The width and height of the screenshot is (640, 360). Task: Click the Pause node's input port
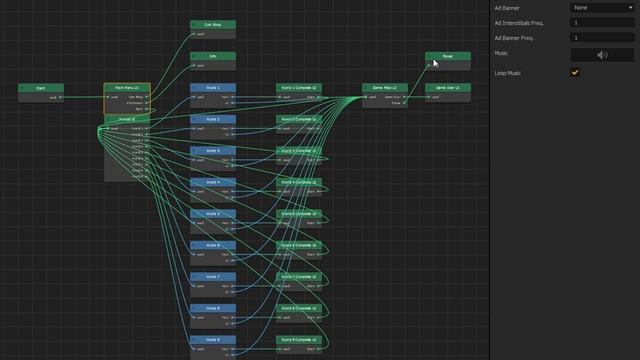coord(429,65)
